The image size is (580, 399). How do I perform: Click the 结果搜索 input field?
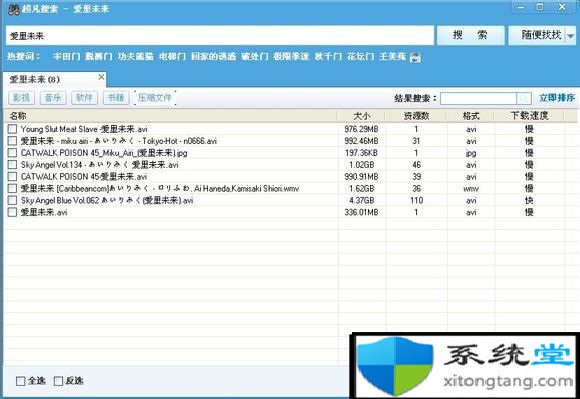point(478,98)
